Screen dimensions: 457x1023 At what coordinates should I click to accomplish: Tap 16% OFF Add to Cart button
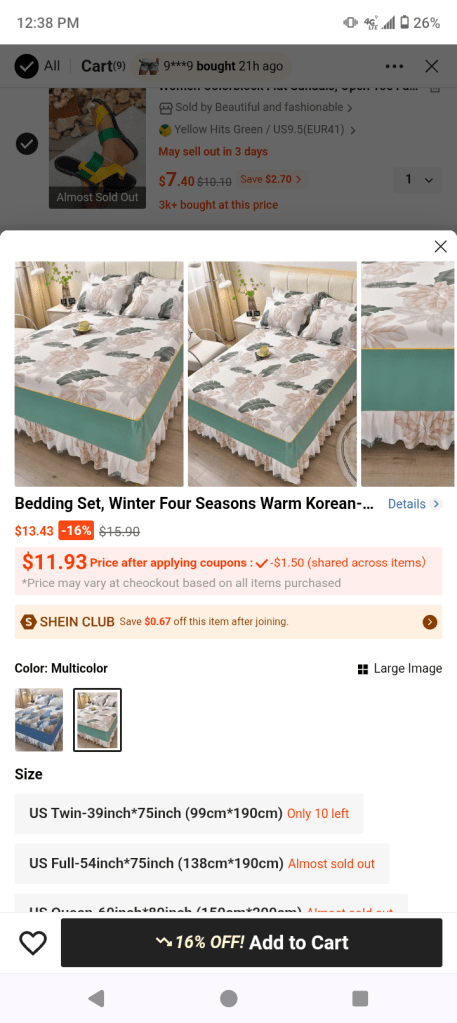pos(251,942)
